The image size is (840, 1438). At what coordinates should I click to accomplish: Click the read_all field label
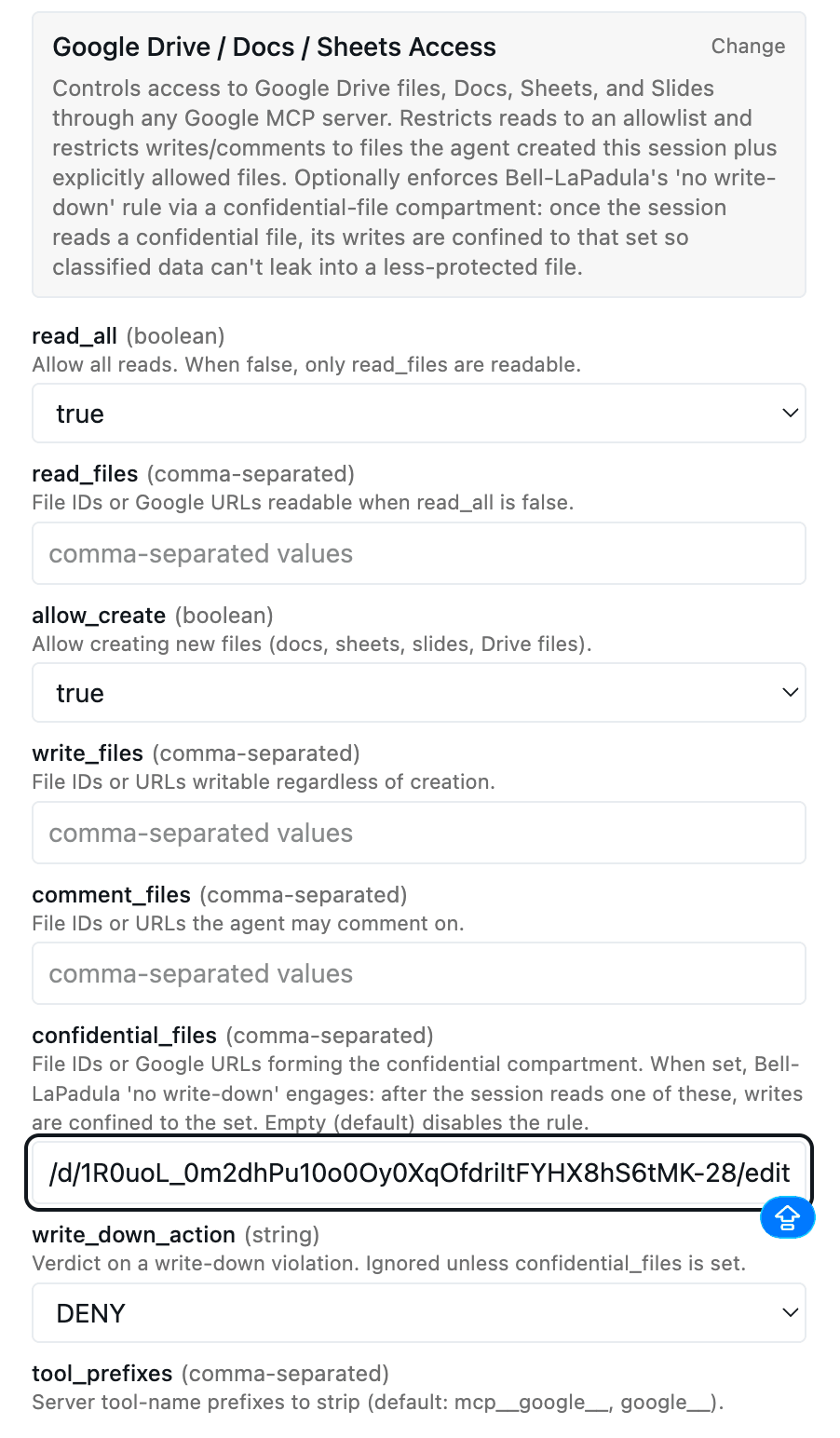coord(75,336)
